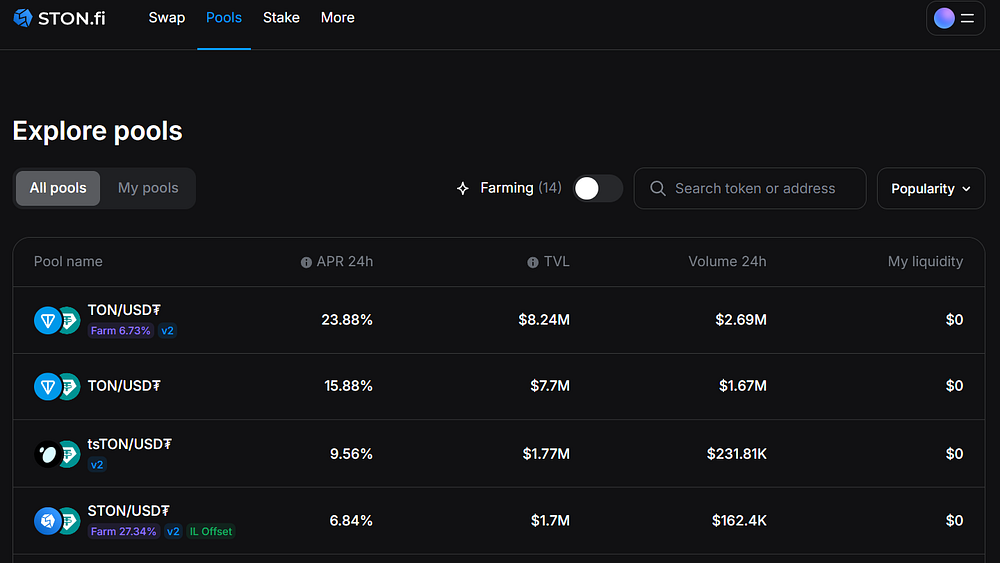Go to the Swap tab

click(166, 18)
